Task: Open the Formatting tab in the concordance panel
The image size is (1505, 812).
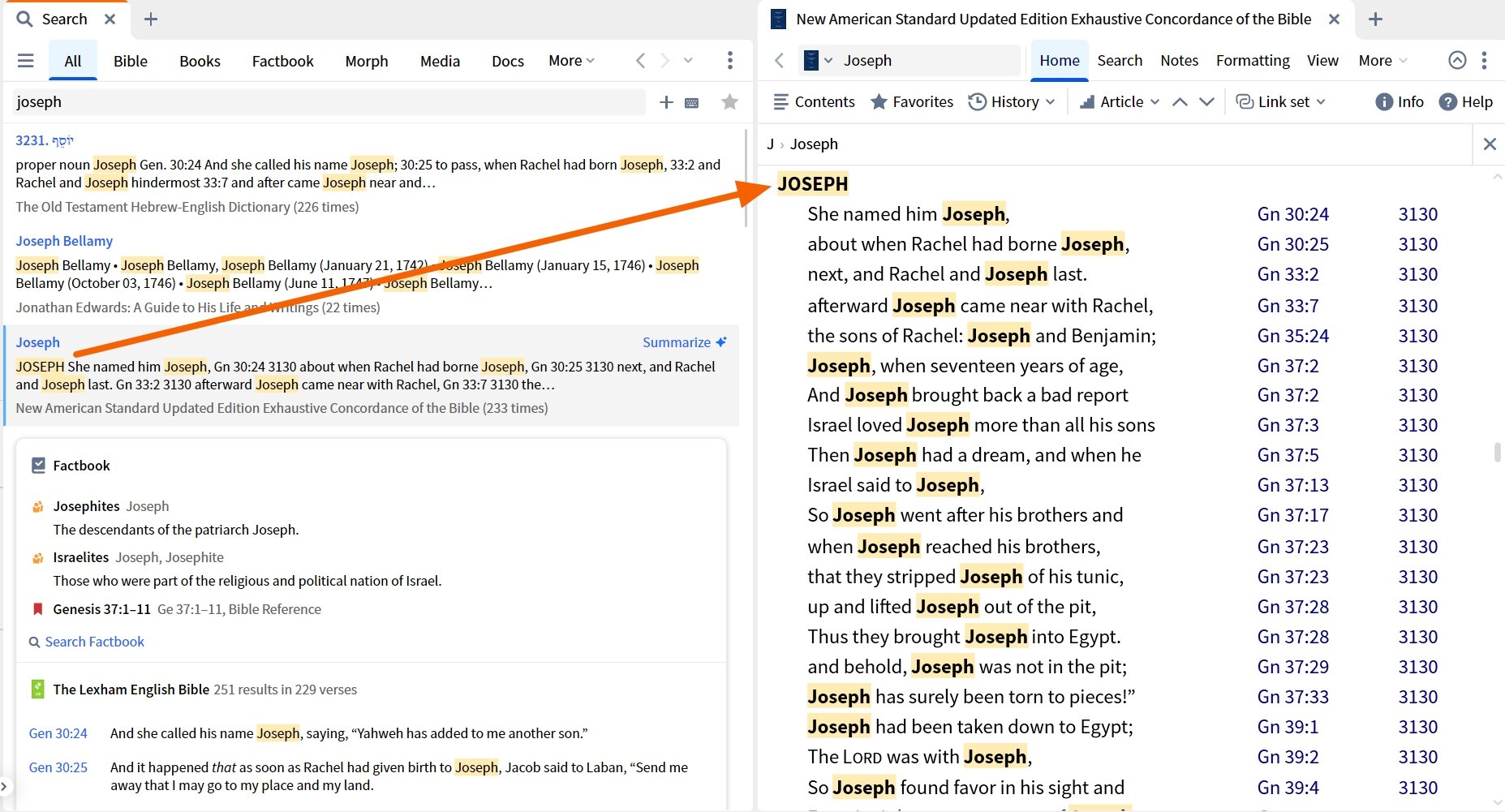Action: click(x=1253, y=61)
